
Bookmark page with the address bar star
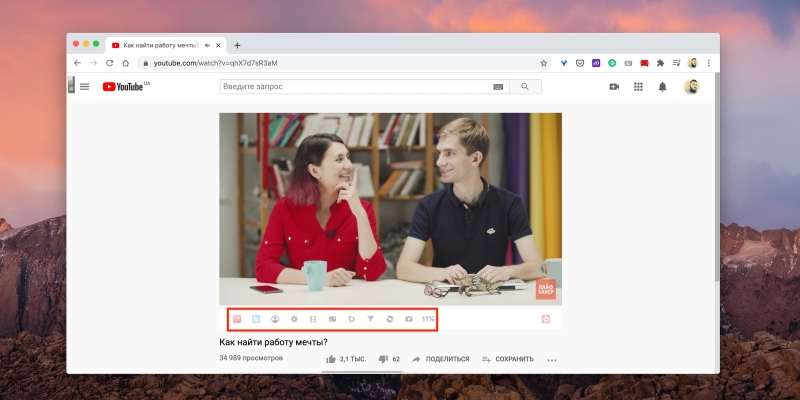tap(543, 63)
